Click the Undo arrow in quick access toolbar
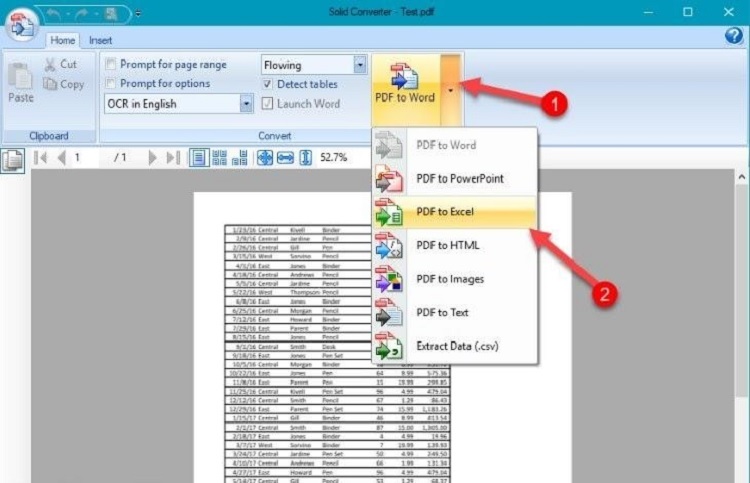 54,14
